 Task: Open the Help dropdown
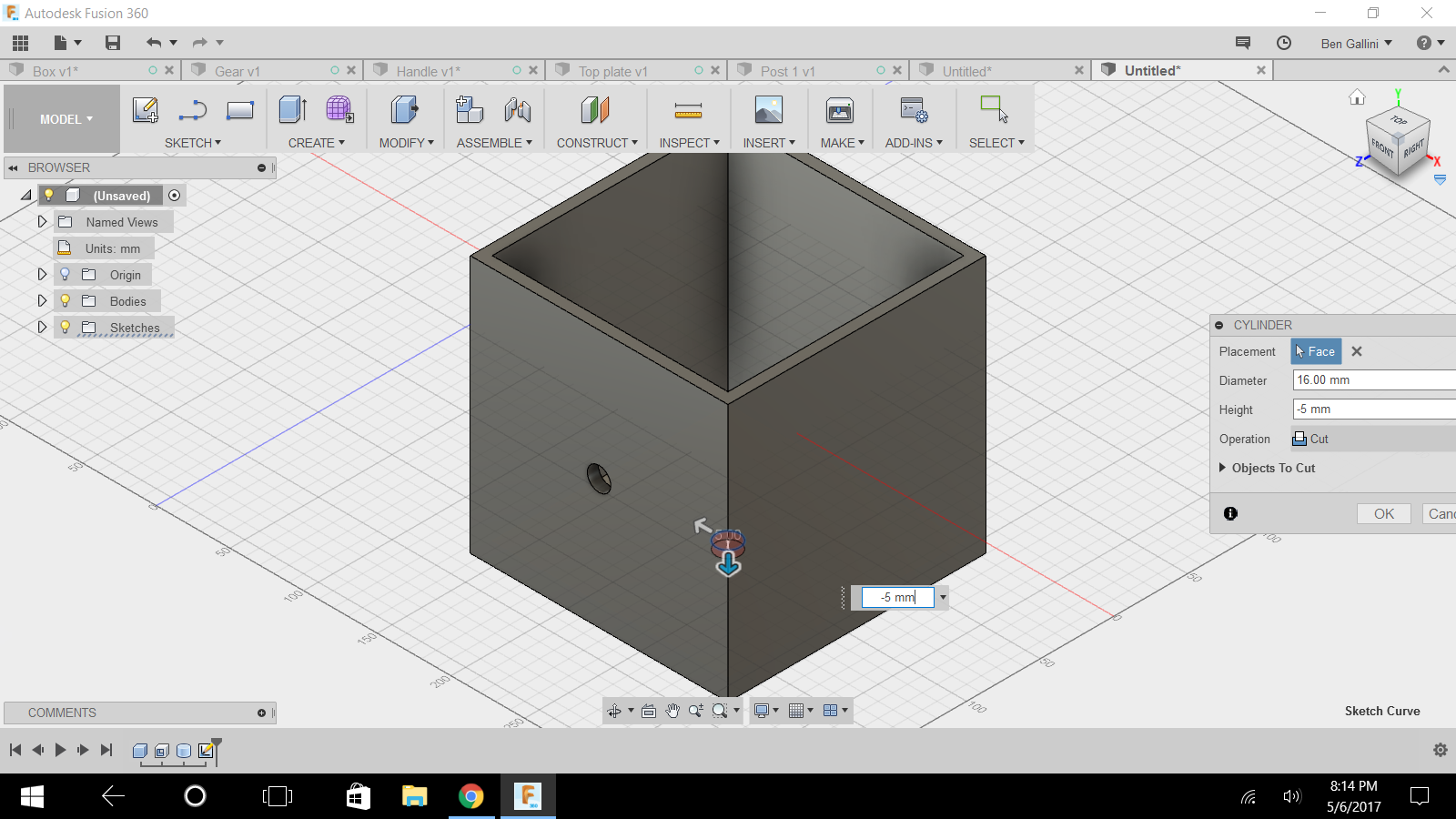[1431, 43]
